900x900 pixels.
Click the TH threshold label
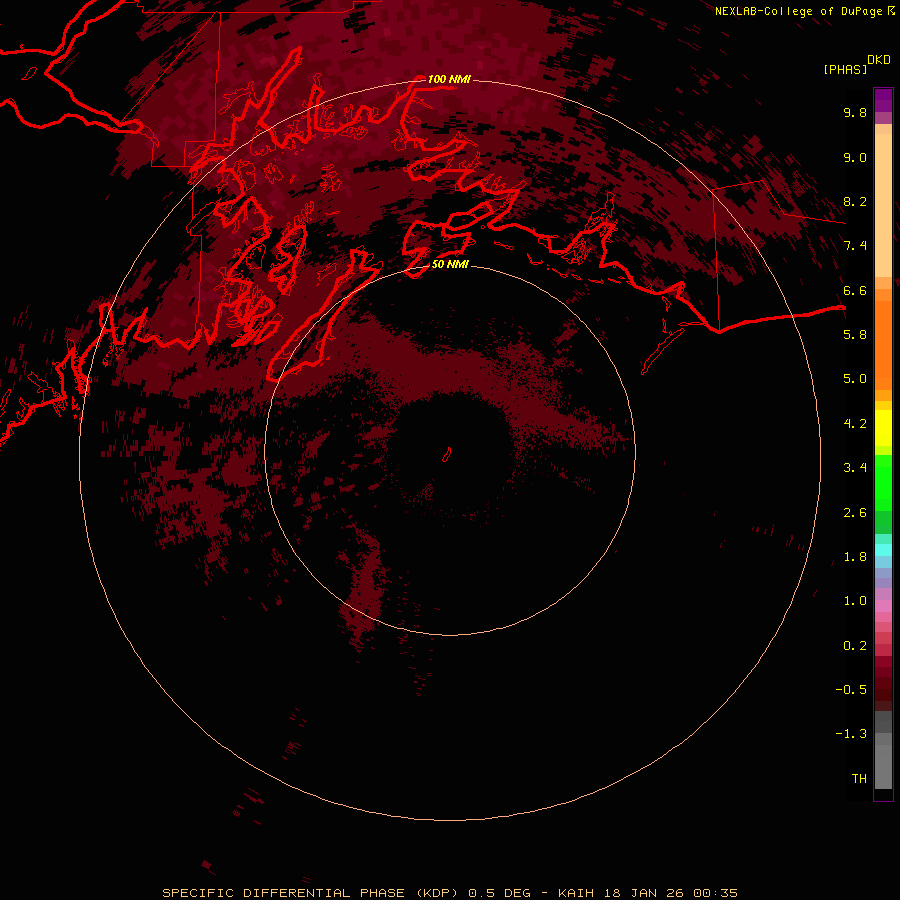coord(859,779)
